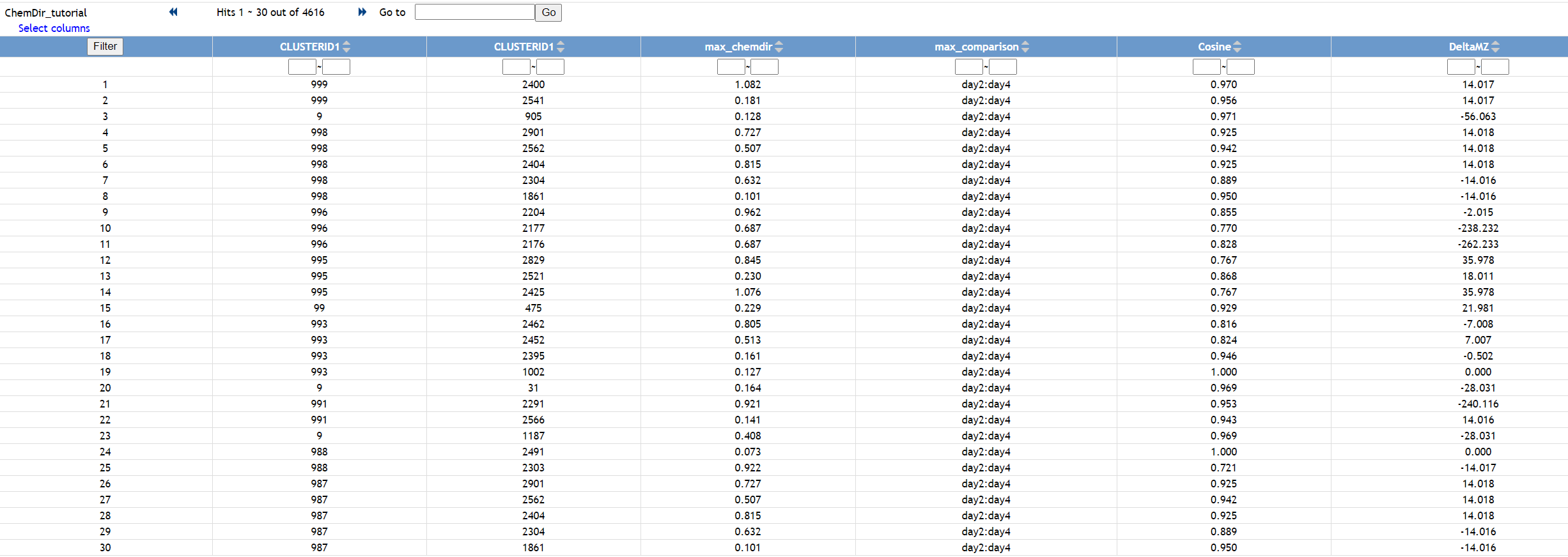The height and width of the screenshot is (557, 1568).
Task: Click max_chemdir maximum filter box
Action: [765, 67]
